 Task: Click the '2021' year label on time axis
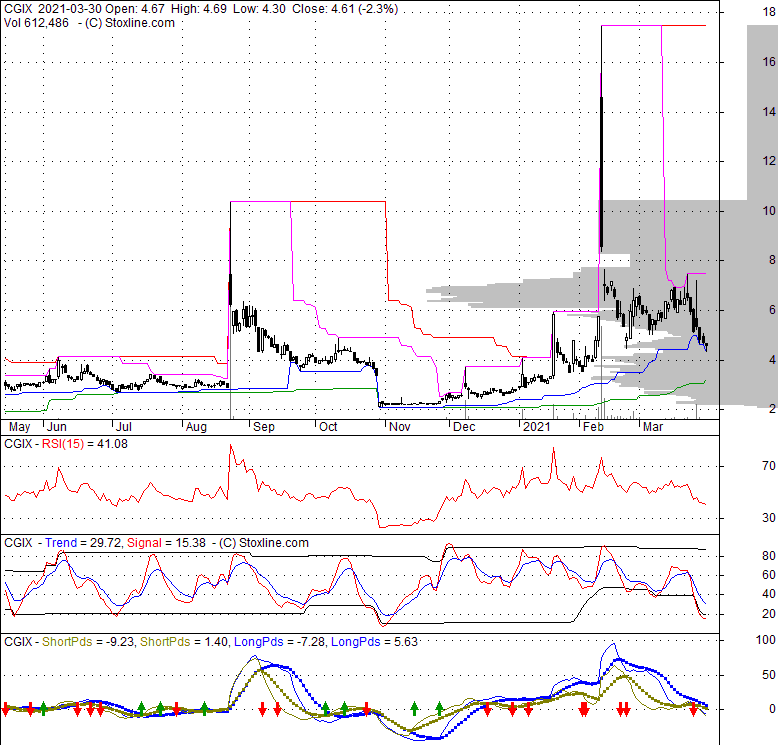537,427
